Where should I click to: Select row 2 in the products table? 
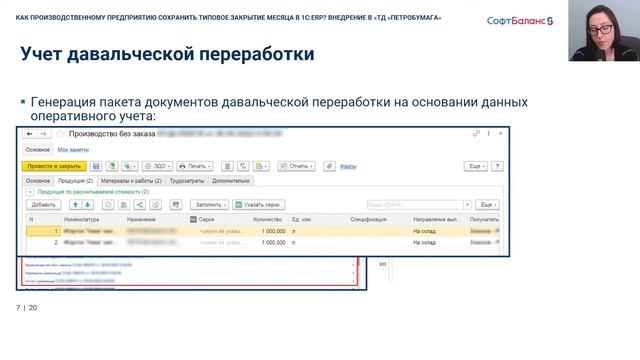(262, 242)
